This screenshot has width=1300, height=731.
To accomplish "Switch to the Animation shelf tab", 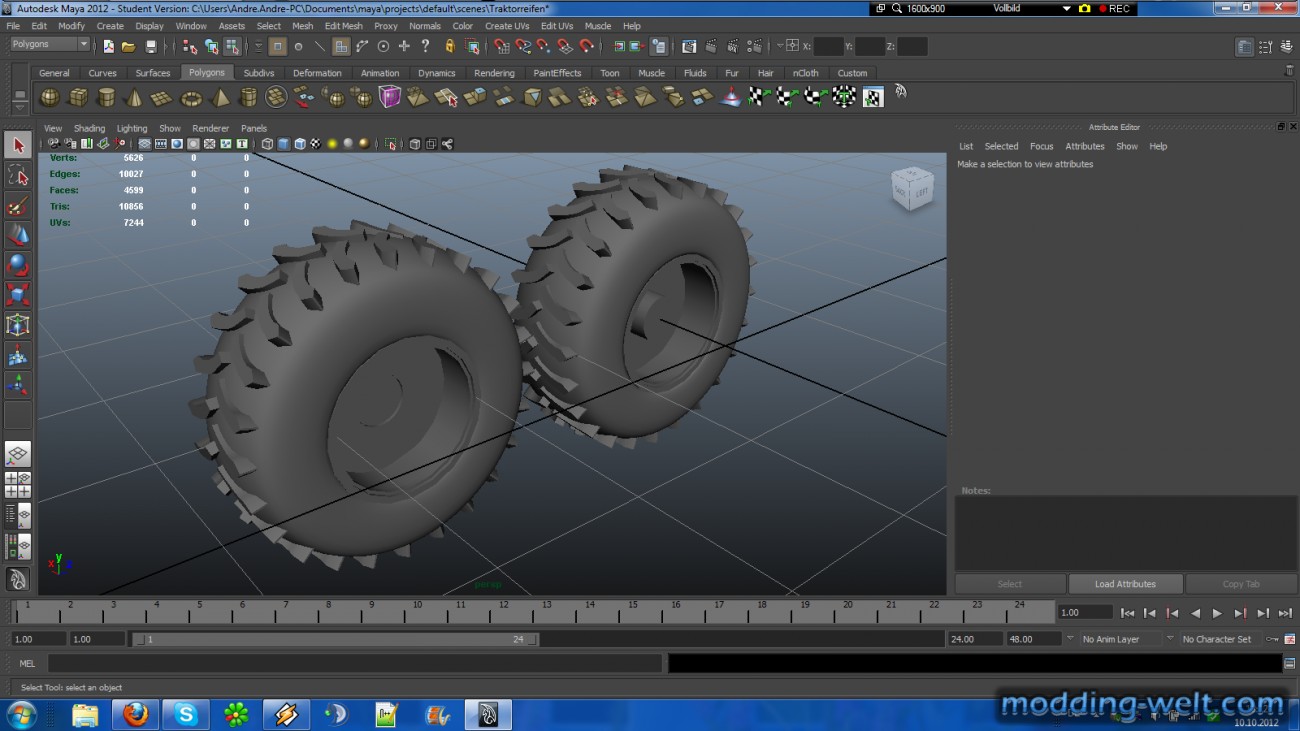I will 380,73.
